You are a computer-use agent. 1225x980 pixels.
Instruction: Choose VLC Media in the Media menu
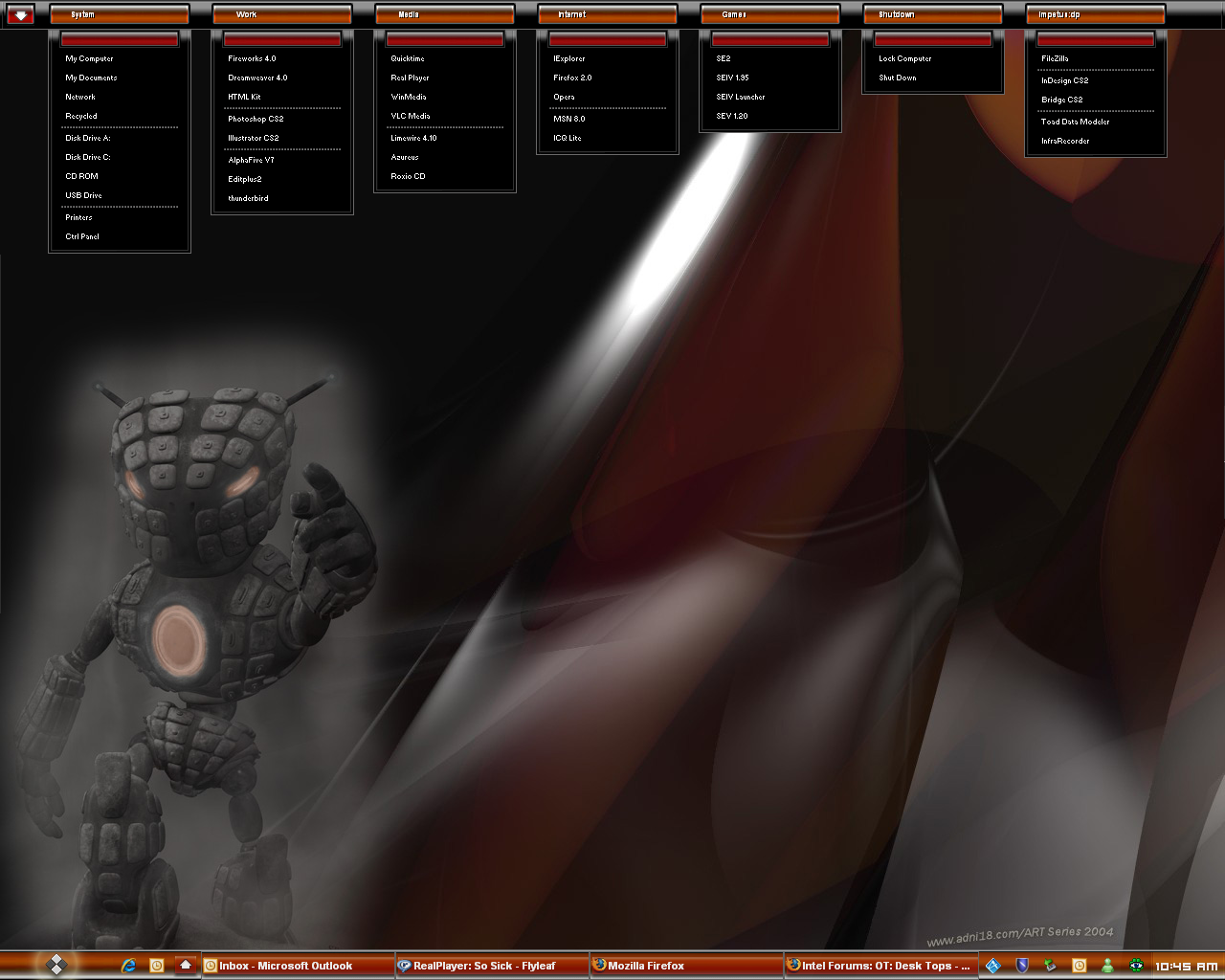click(411, 116)
